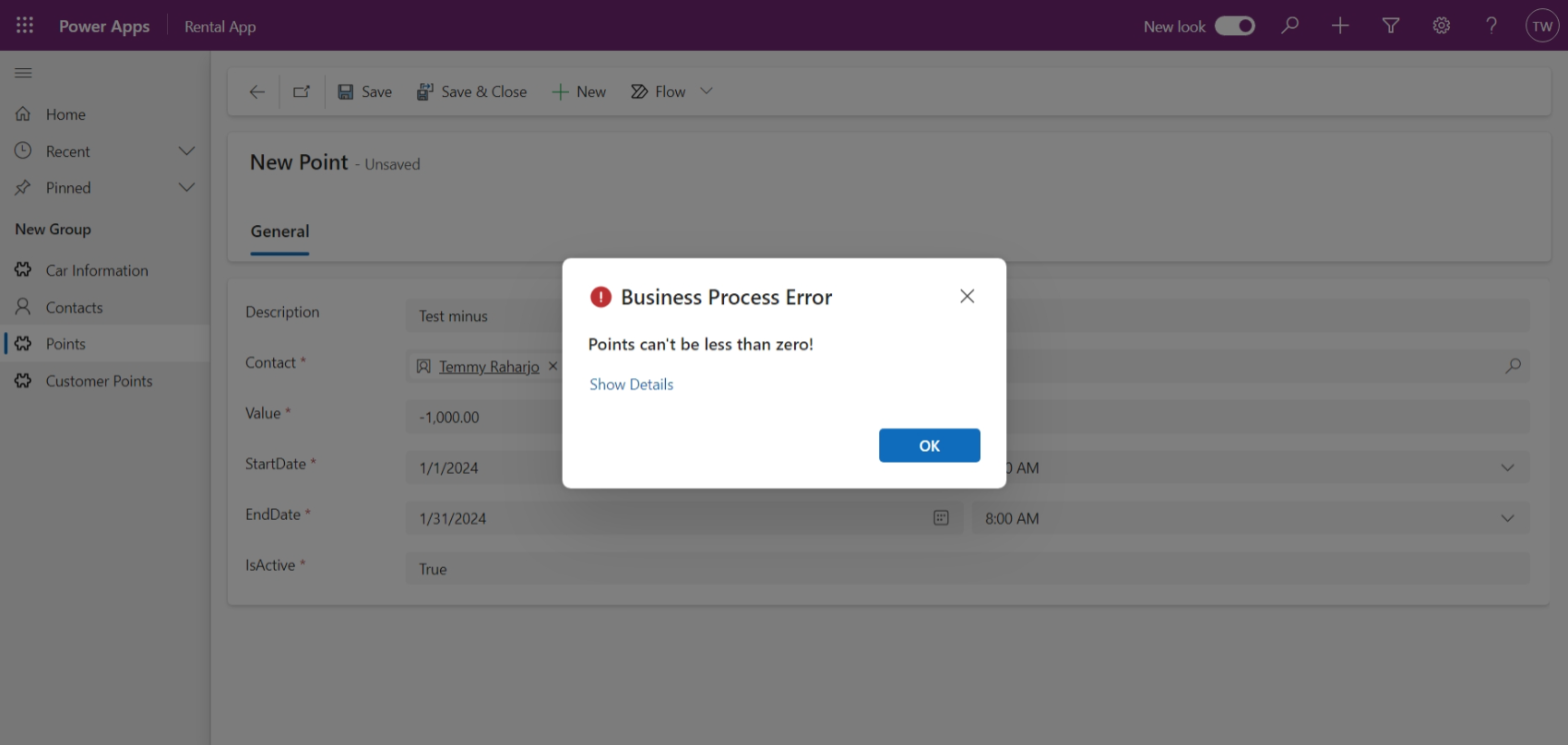Click OK on the error dialog
This screenshot has height=745, width=1568.
930,445
